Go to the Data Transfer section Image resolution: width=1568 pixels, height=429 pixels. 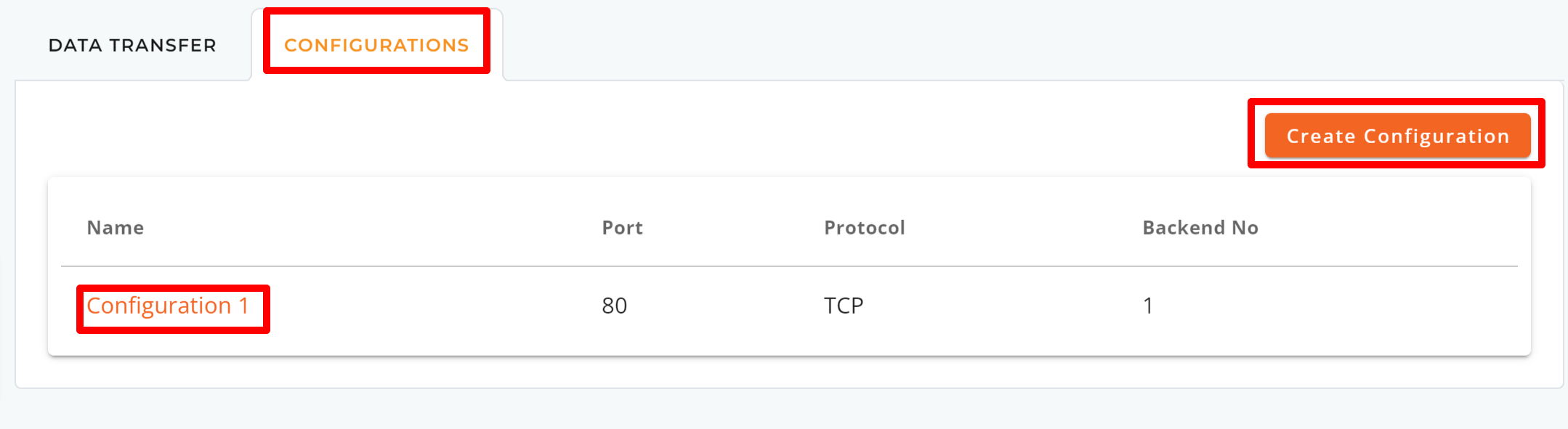(132, 45)
